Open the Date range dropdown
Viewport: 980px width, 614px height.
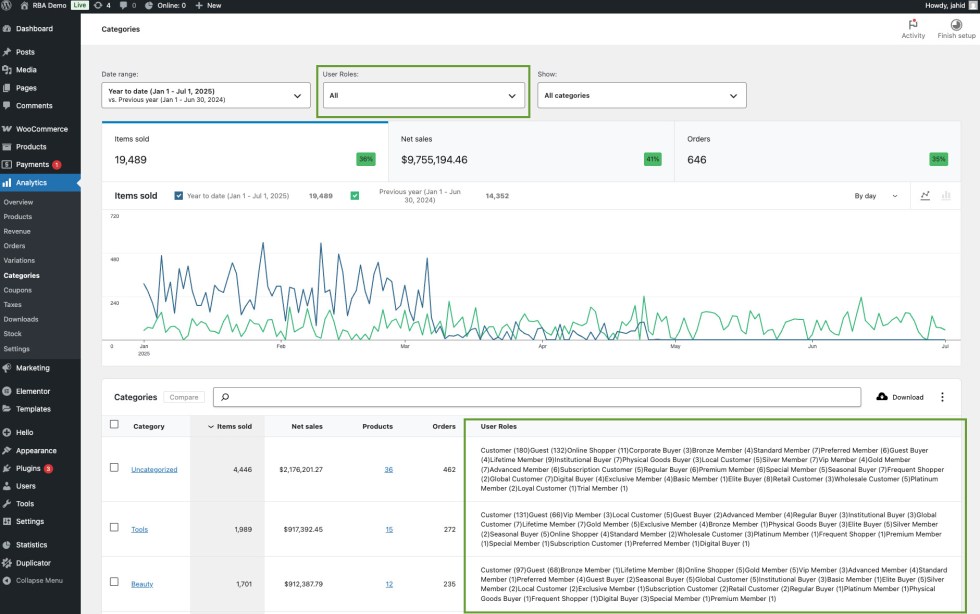[x=206, y=95]
